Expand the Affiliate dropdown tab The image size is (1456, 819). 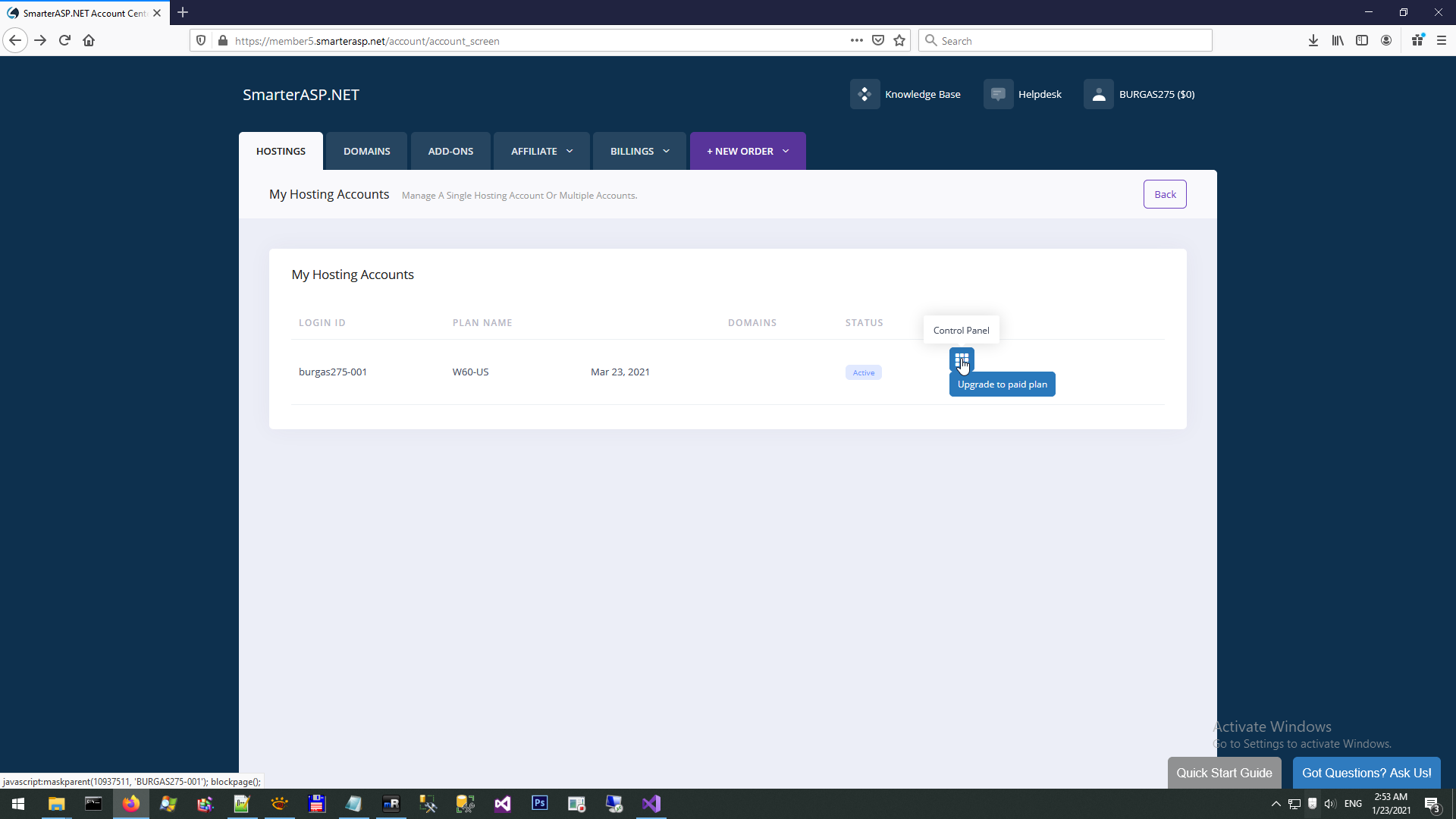pos(541,152)
